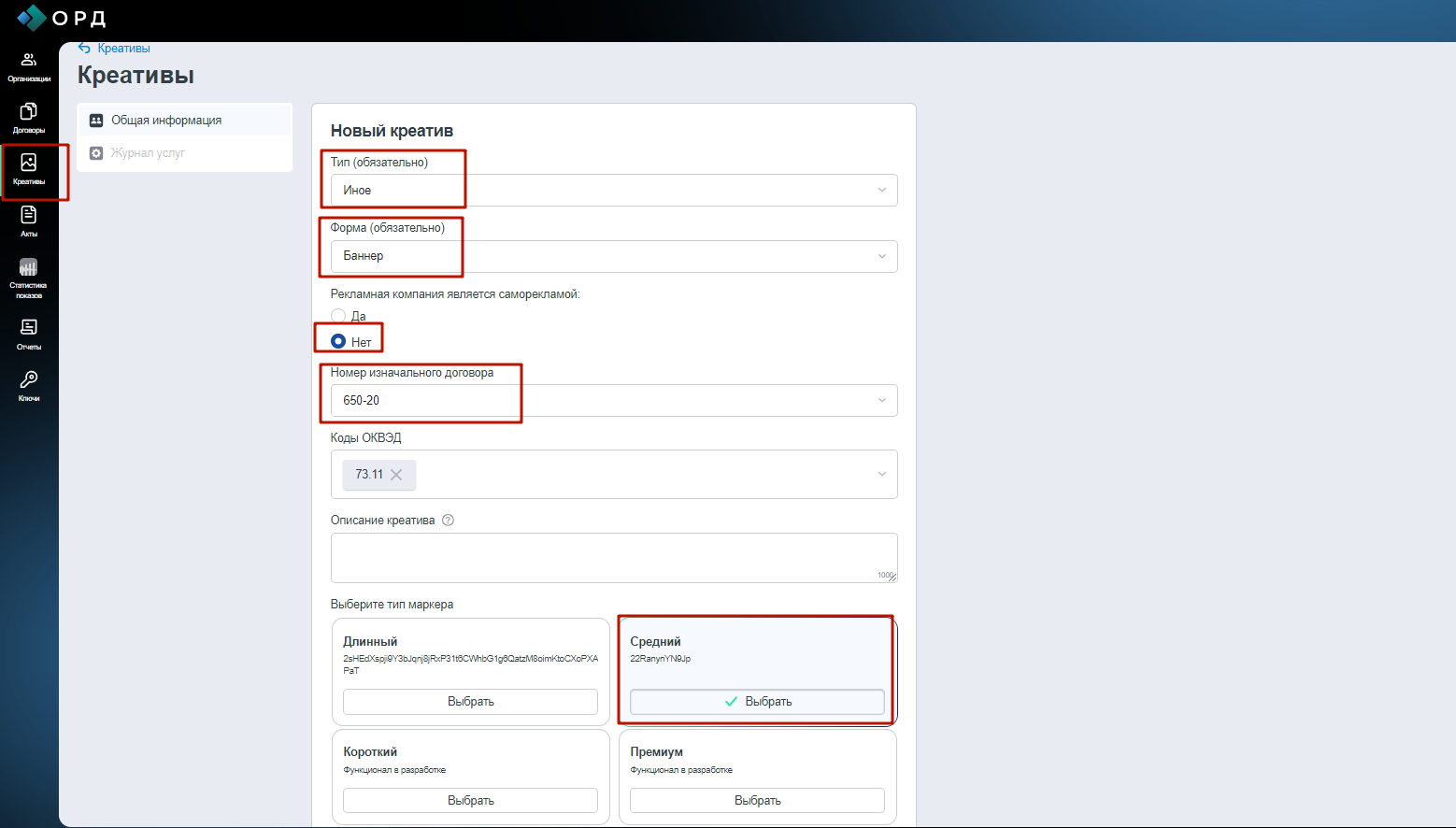Click the ОРД logo
Image resolution: width=1456 pixels, height=828 pixels.
click(62, 18)
